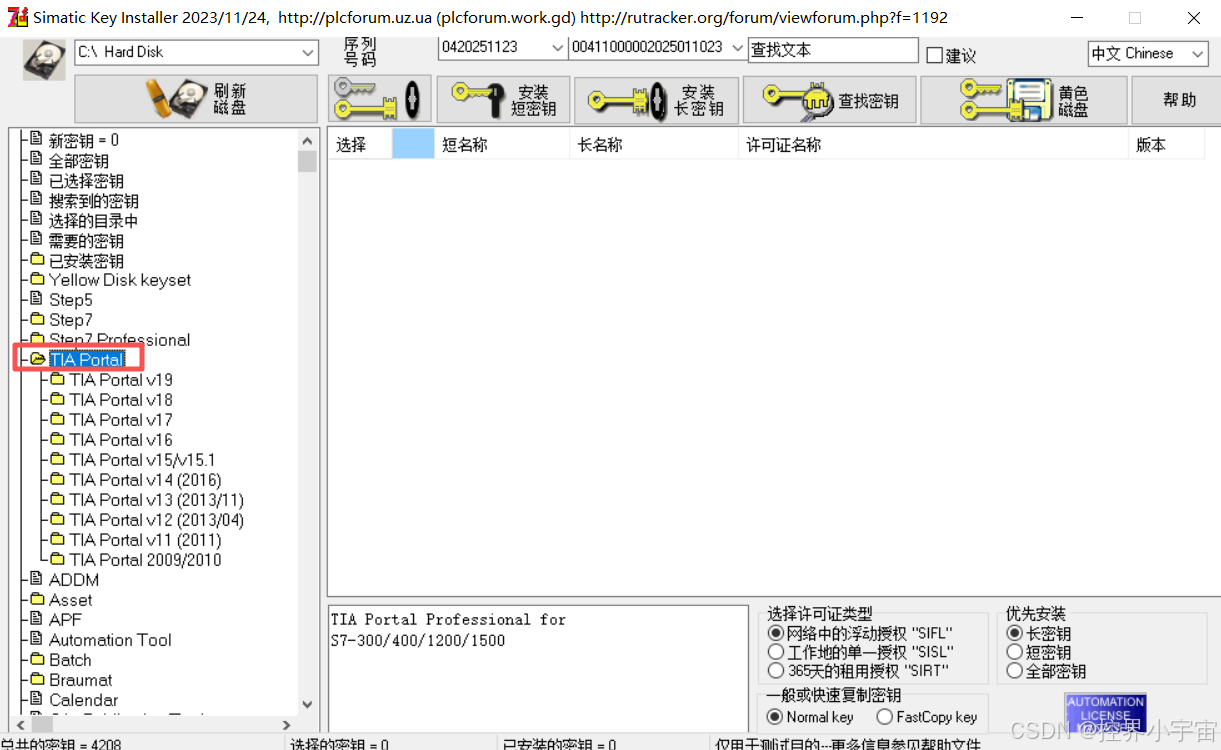Click the open folder icon of TIA Portal

pyautogui.click(x=37, y=359)
